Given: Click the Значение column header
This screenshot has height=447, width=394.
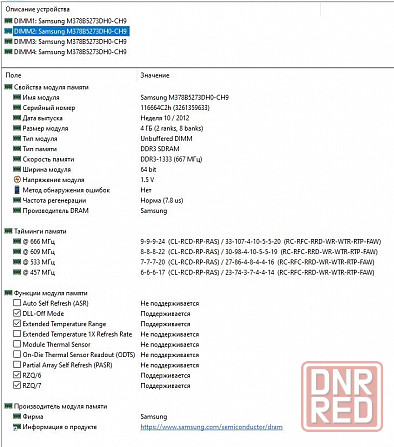Looking at the screenshot, I should coord(155,76).
